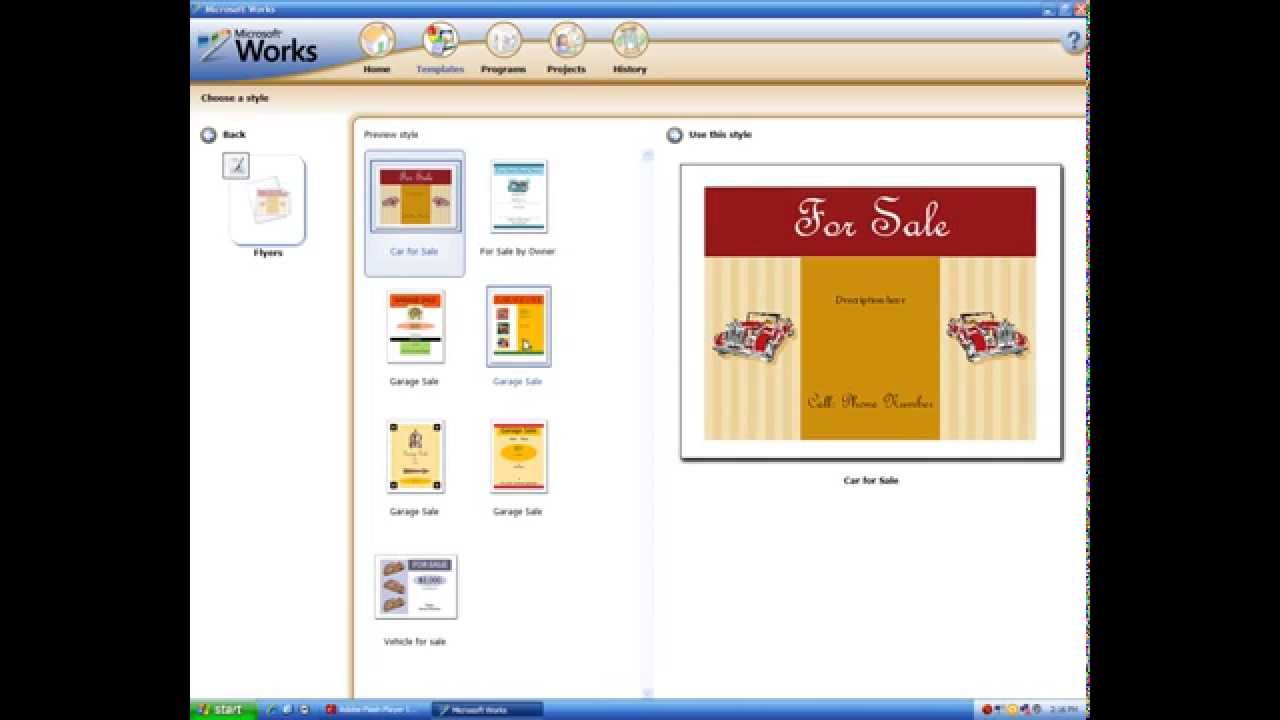Open the Home tab icon
Viewport: 1280px width, 720px height.
[377, 44]
